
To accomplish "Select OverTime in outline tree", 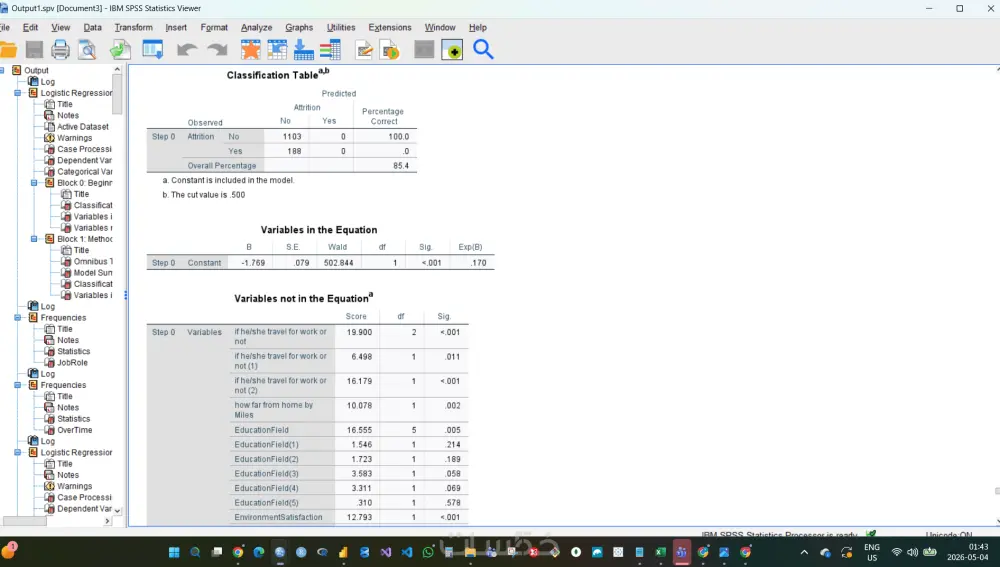I will (x=75, y=431).
